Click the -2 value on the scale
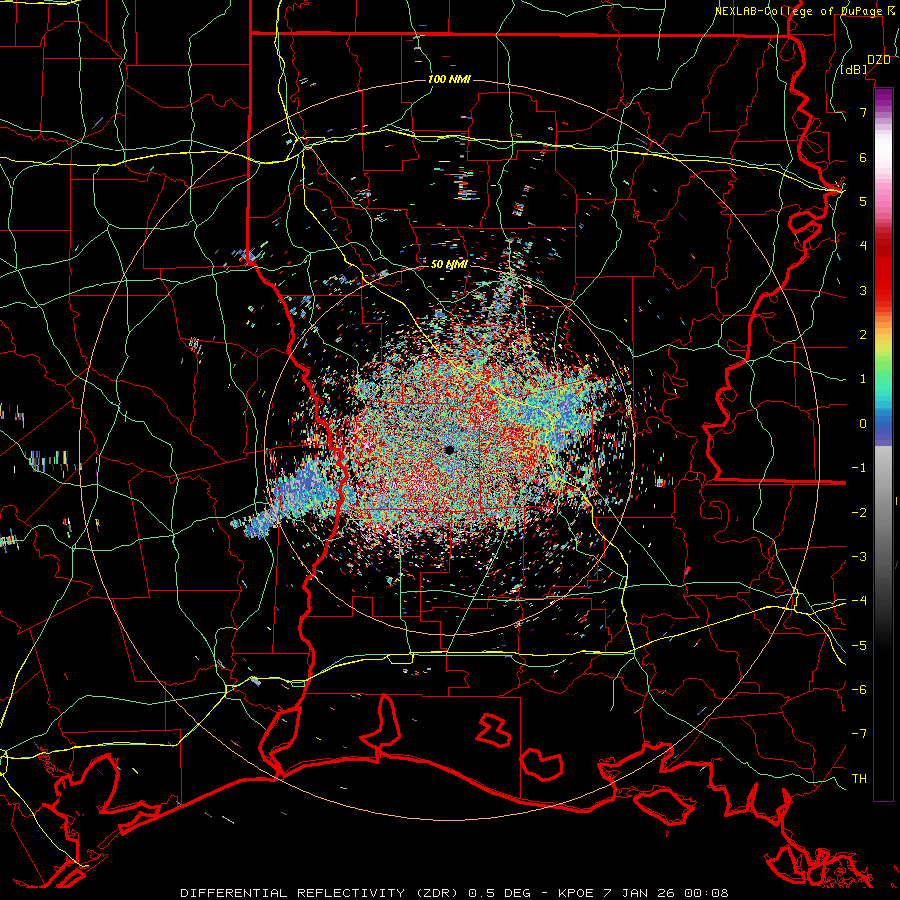Image resolution: width=900 pixels, height=900 pixels. 859,513
